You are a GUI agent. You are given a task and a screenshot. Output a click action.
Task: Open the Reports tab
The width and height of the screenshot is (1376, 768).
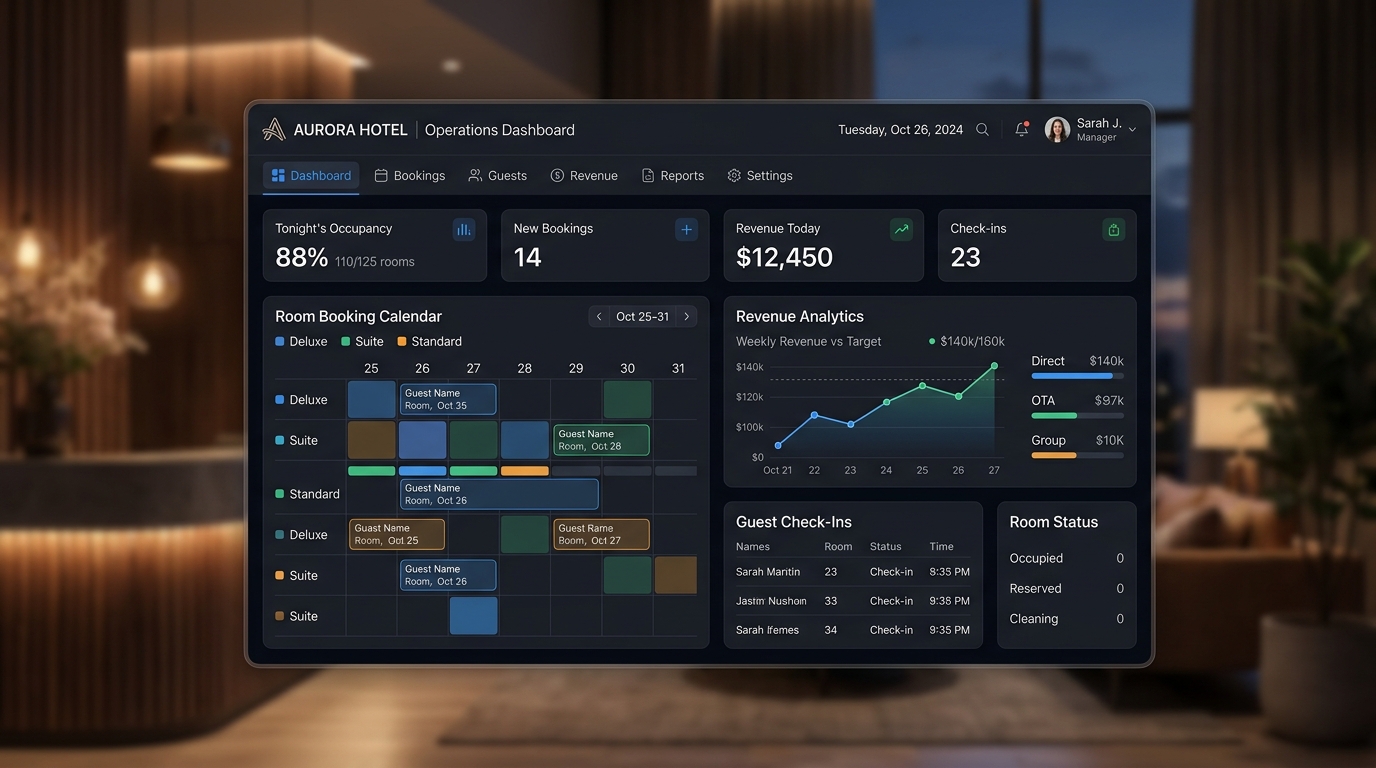tap(673, 175)
